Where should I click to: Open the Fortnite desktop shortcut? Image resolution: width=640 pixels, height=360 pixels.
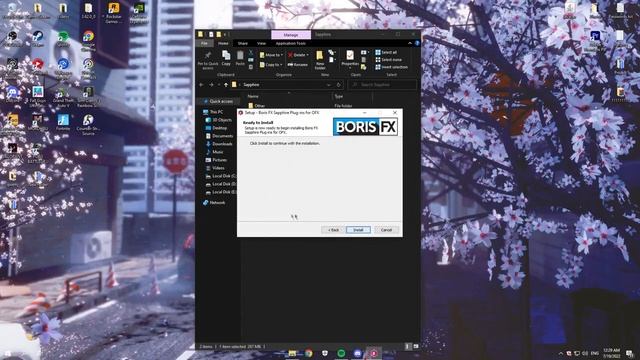click(63, 122)
